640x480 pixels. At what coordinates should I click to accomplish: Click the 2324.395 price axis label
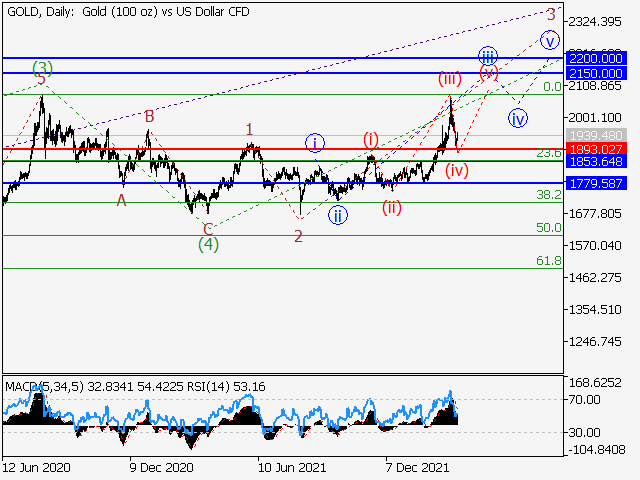coord(595,22)
